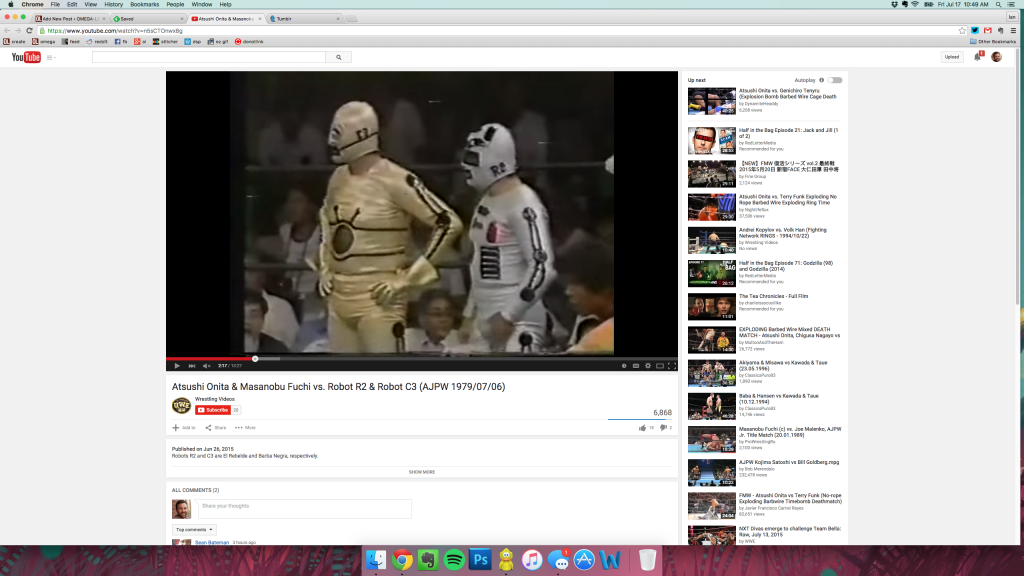Open a new browser tab
Image resolution: width=1024 pixels, height=576 pixels.
[x=351, y=19]
